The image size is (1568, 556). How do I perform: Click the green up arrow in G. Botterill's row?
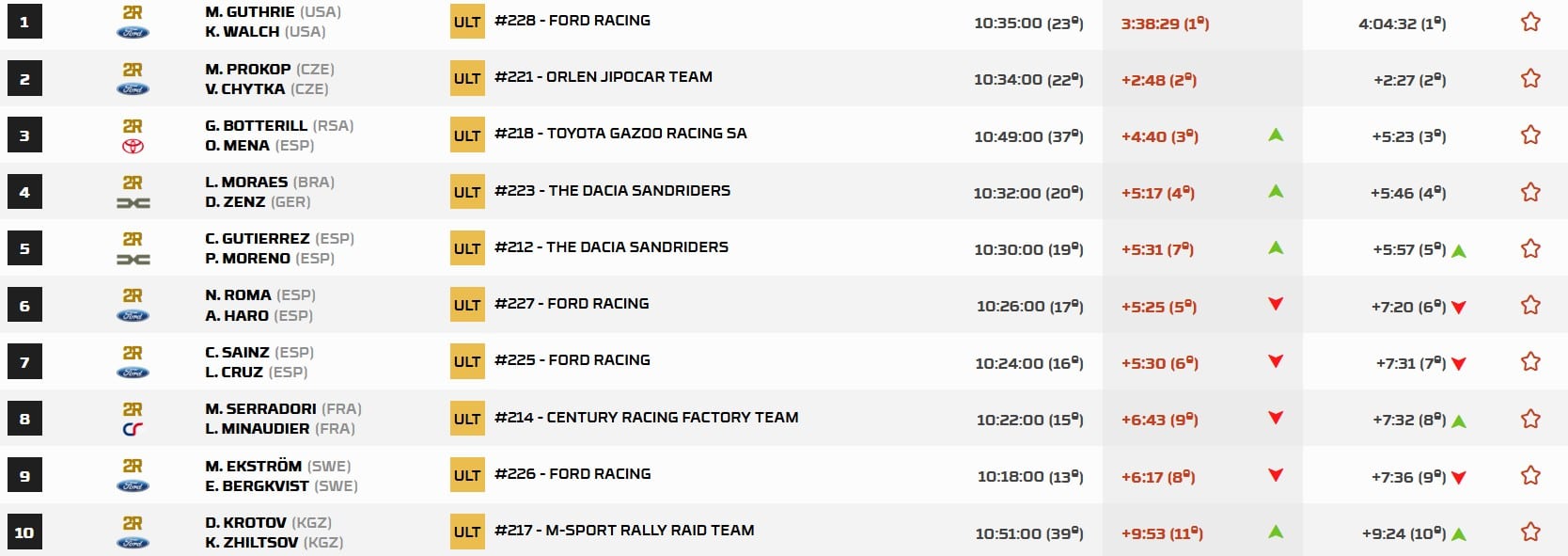pyautogui.click(x=1276, y=135)
